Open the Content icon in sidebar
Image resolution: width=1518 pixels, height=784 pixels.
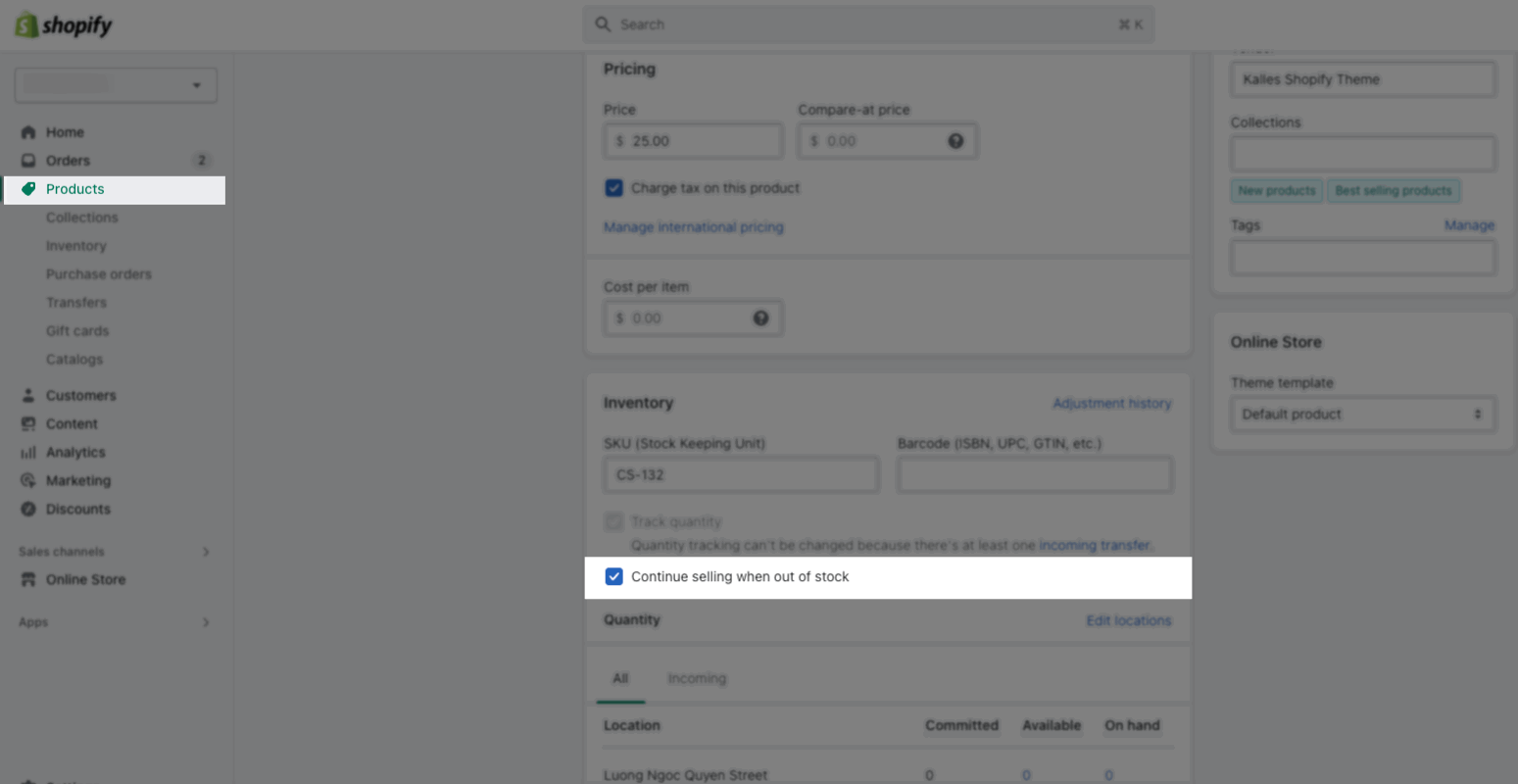(x=28, y=424)
